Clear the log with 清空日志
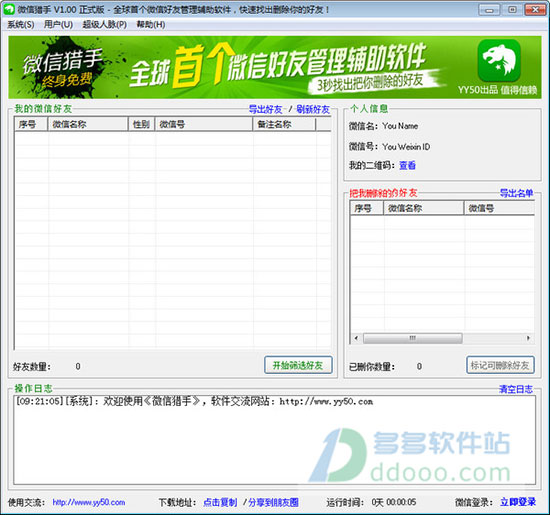Image resolution: width=550 pixels, height=515 pixels. coord(516,389)
